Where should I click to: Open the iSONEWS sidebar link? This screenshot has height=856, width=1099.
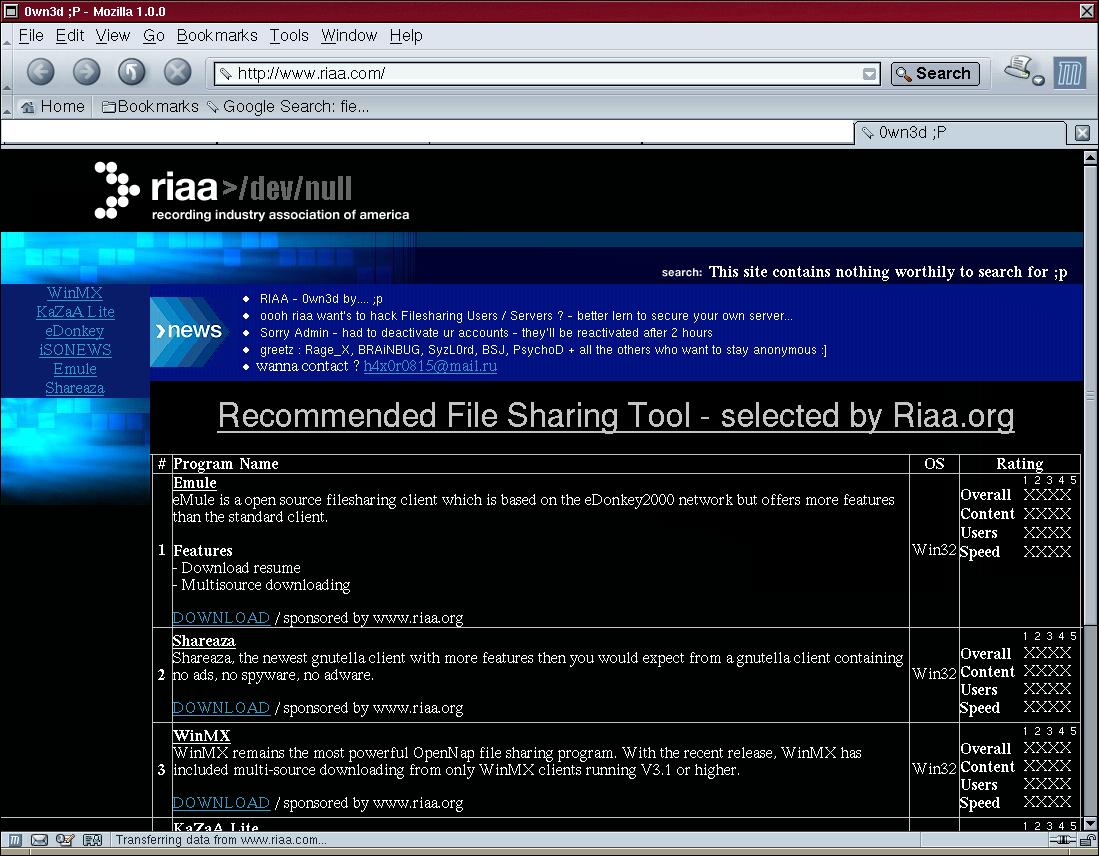tap(75, 350)
